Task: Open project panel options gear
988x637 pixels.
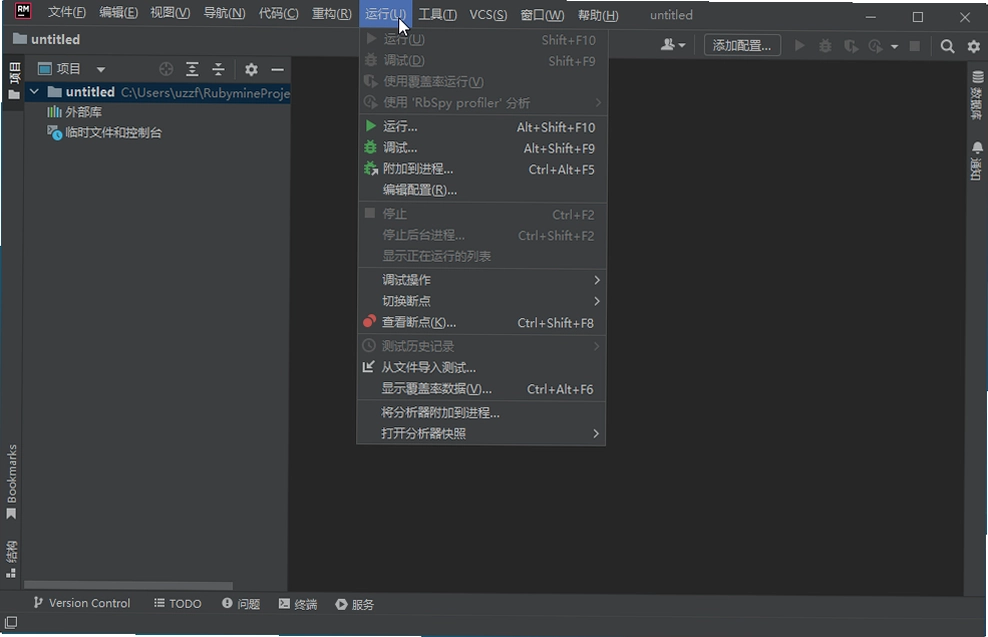Action: [251, 69]
